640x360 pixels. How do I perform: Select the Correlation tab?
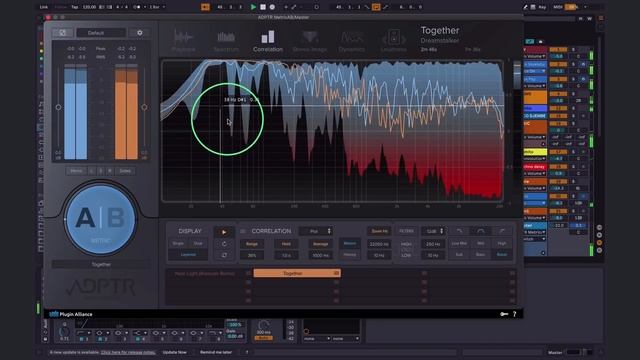(268, 41)
